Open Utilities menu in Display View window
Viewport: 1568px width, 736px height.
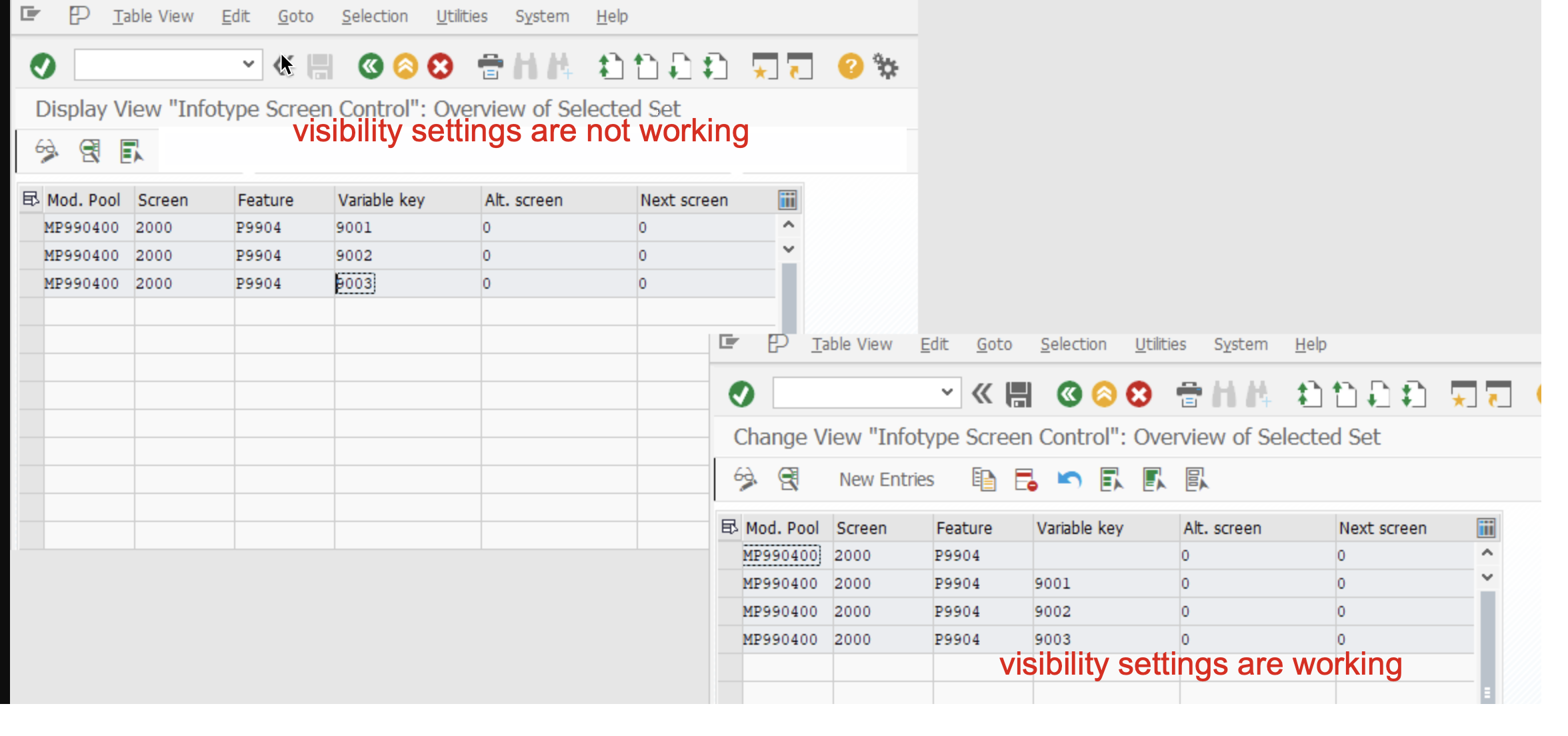(461, 16)
